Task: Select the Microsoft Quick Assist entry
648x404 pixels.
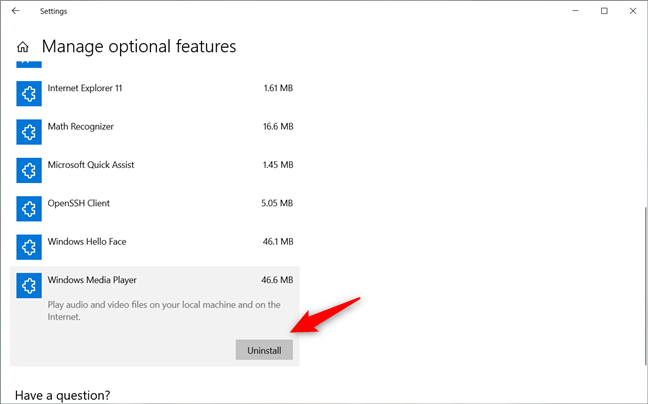Action: [155, 170]
